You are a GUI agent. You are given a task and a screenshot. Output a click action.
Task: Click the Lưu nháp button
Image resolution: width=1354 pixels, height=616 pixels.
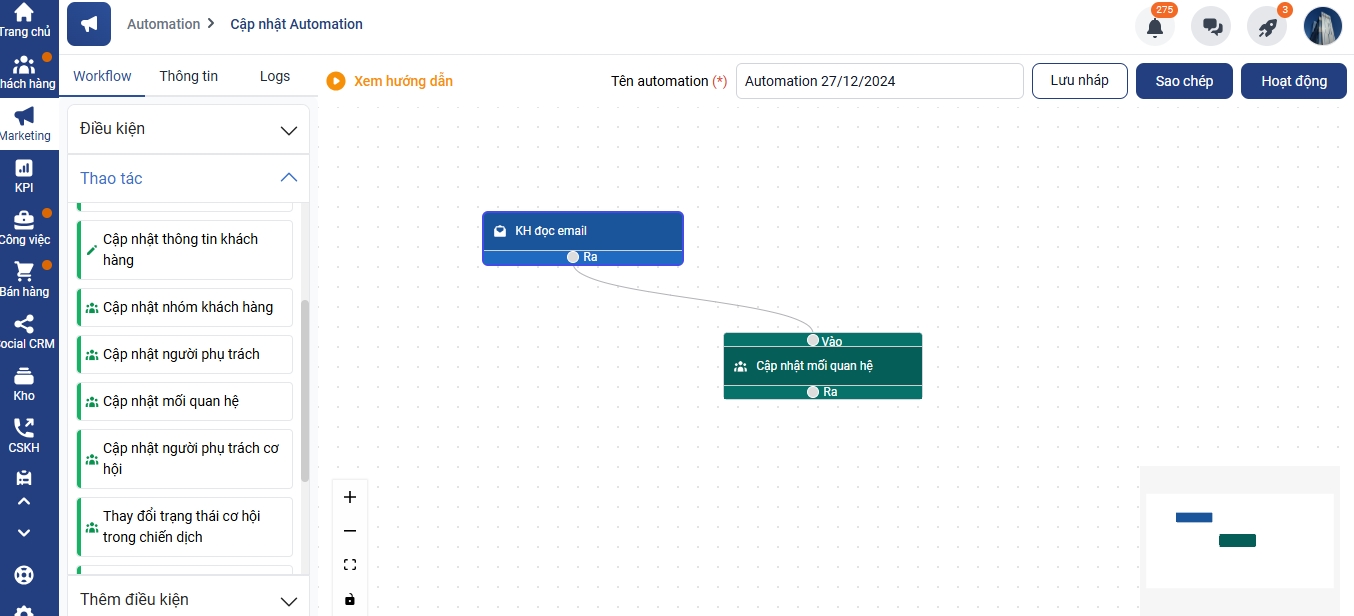tap(1079, 81)
